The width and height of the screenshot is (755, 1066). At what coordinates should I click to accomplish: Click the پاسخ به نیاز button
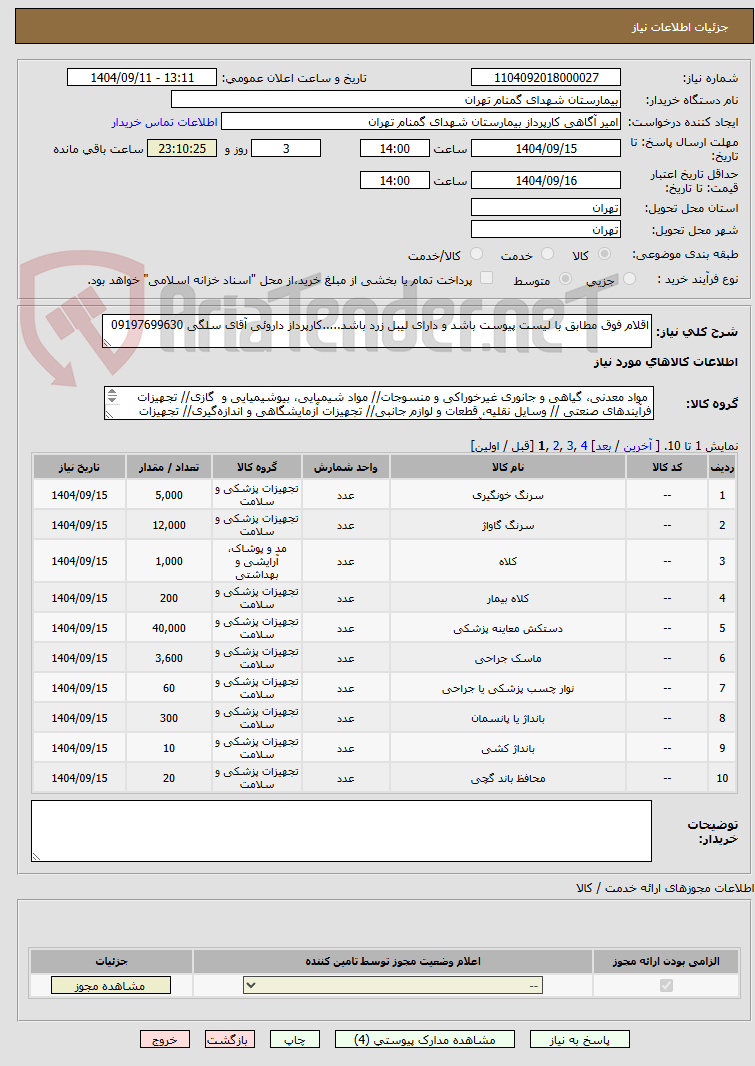pos(580,1039)
